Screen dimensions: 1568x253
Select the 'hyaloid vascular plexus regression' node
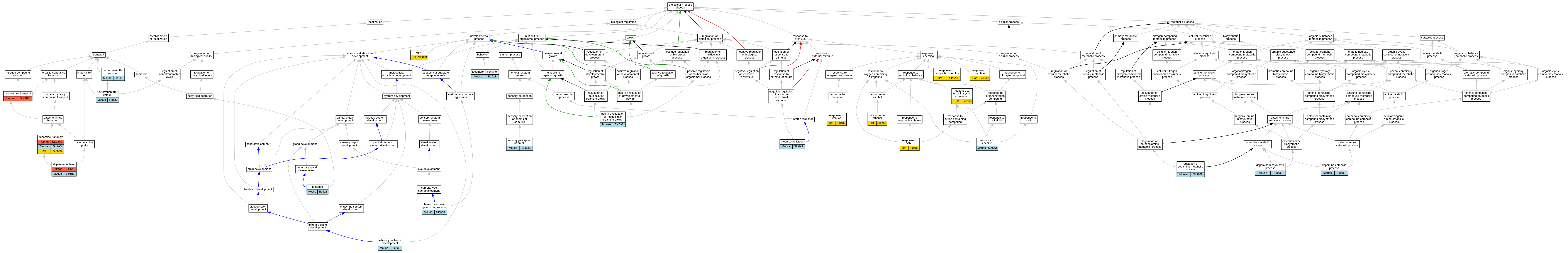coord(435,208)
